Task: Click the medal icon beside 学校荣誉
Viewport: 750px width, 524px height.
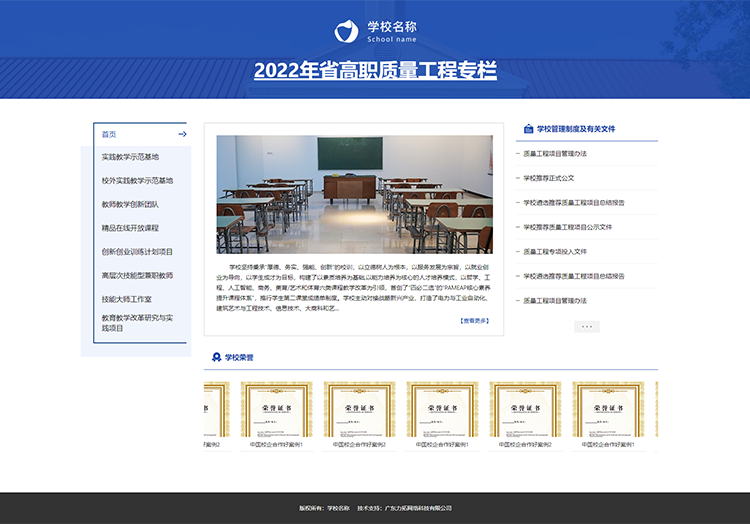Action: tap(216, 357)
